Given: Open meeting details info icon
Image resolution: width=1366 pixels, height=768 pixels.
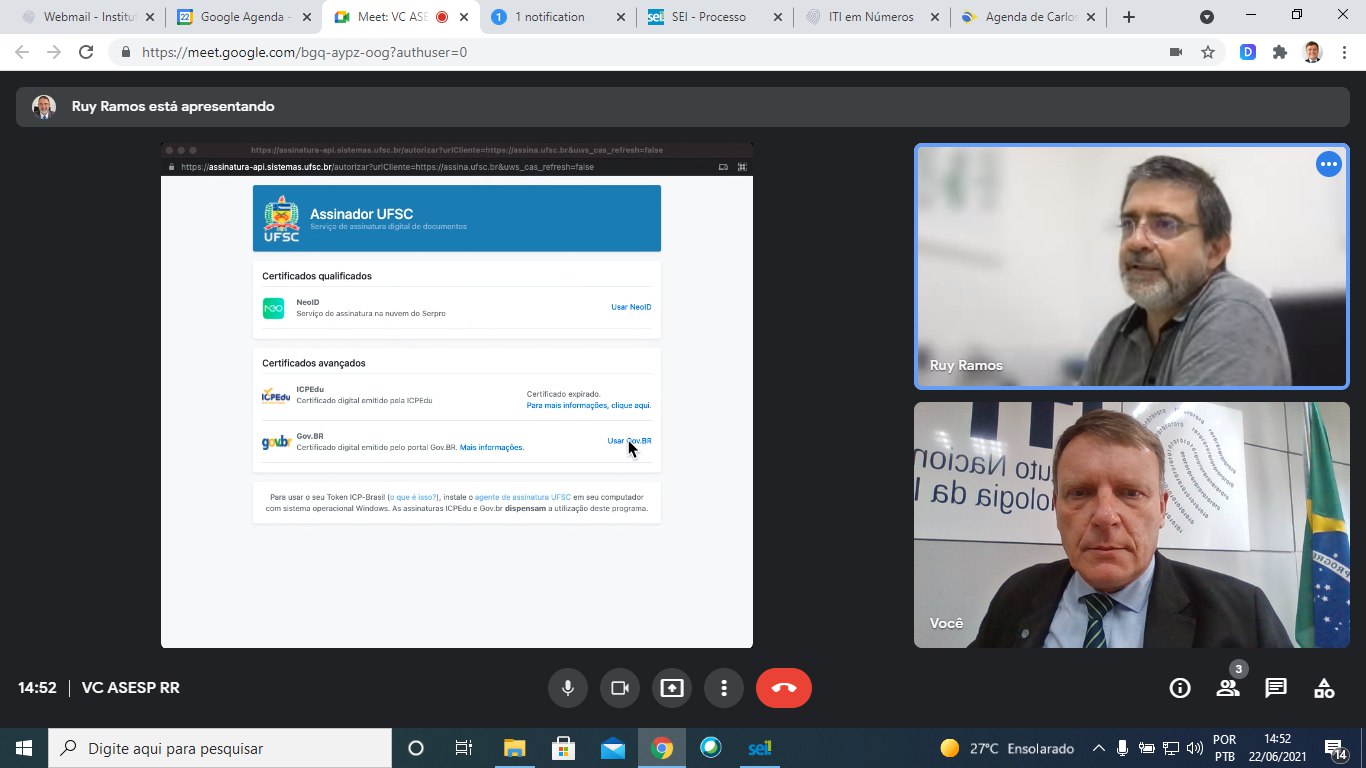Looking at the screenshot, I should point(1180,688).
